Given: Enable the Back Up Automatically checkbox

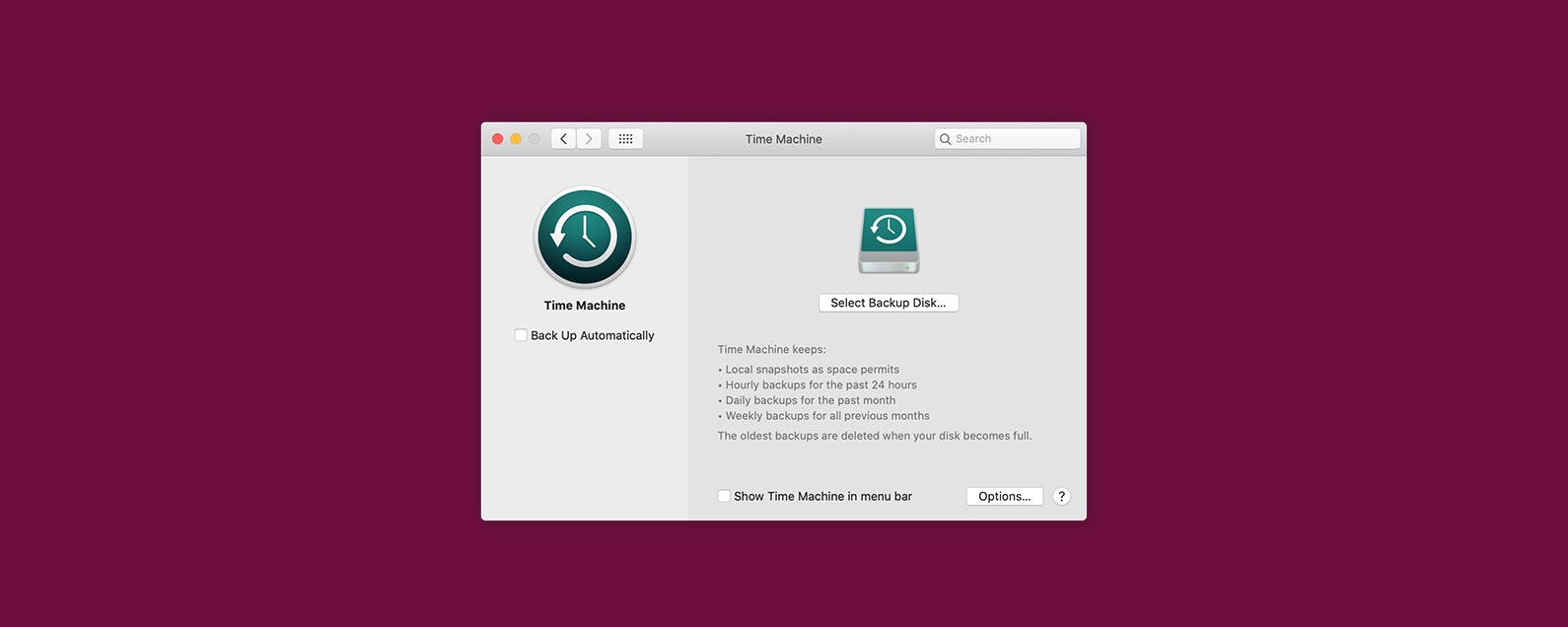Looking at the screenshot, I should point(521,335).
